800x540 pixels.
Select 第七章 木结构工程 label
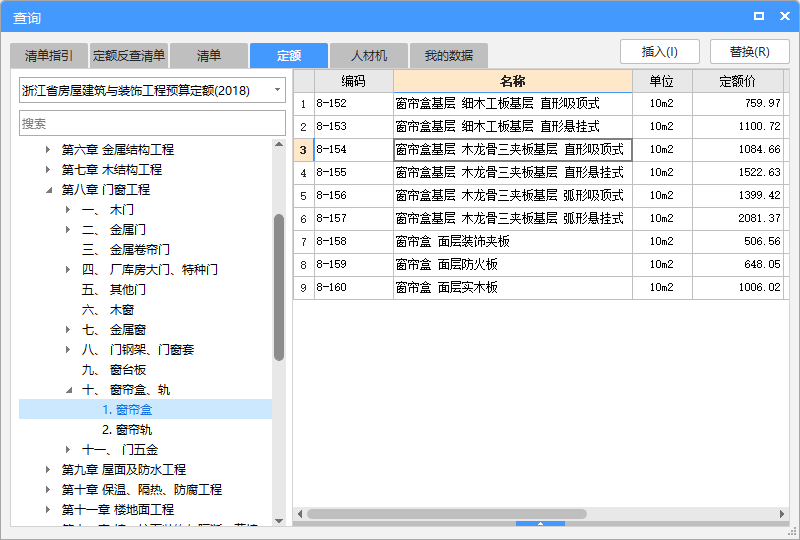coord(112,169)
